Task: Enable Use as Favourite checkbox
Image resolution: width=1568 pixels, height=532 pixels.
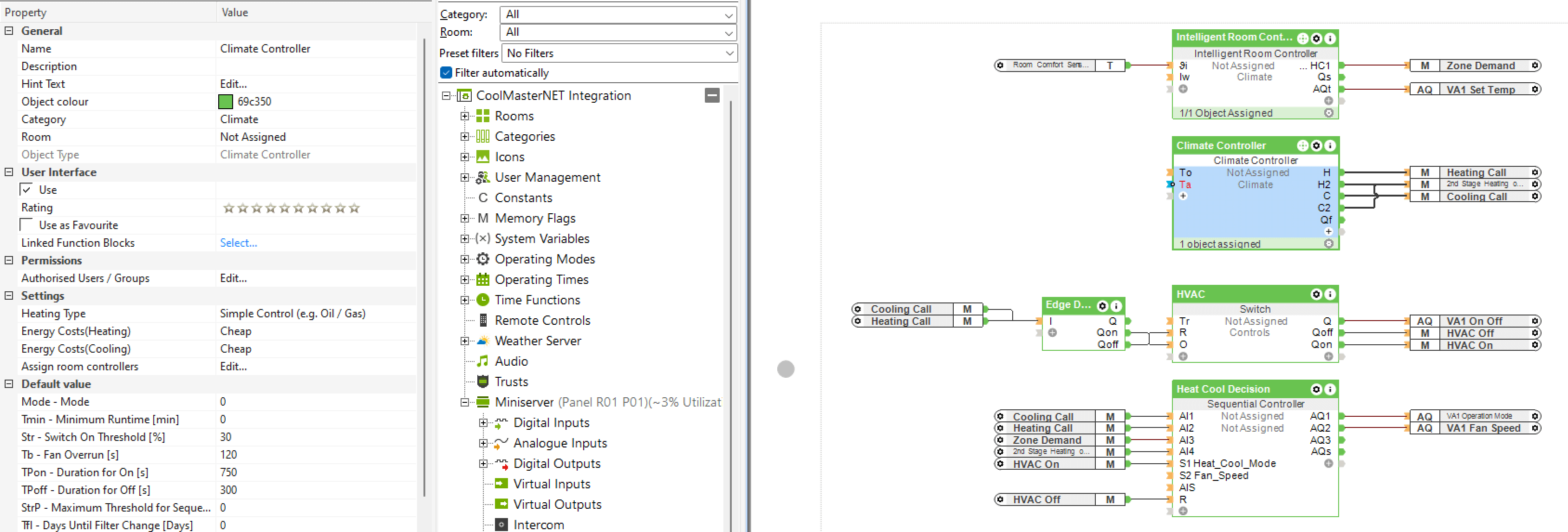Action: (27, 225)
